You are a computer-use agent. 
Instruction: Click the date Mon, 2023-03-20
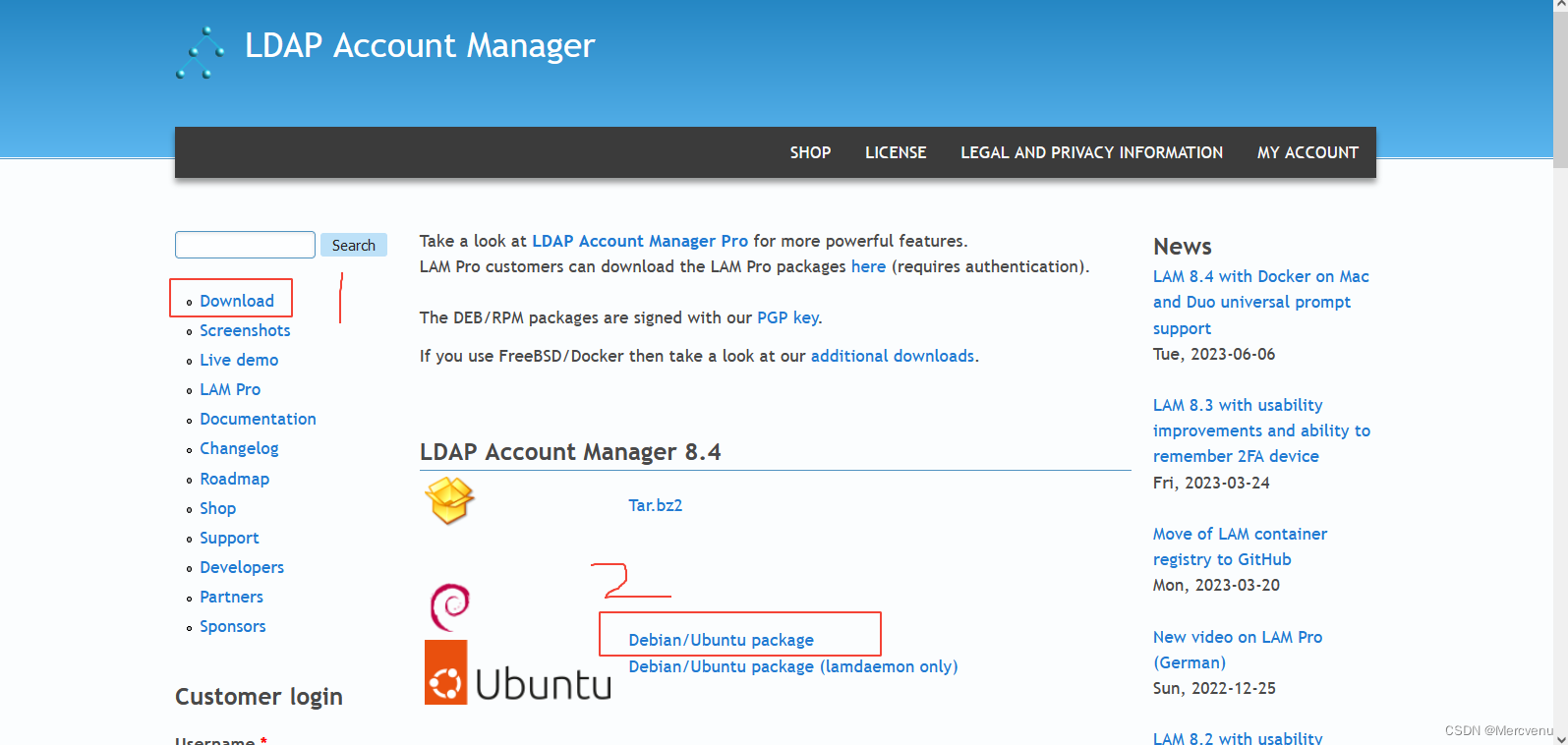click(x=1216, y=585)
